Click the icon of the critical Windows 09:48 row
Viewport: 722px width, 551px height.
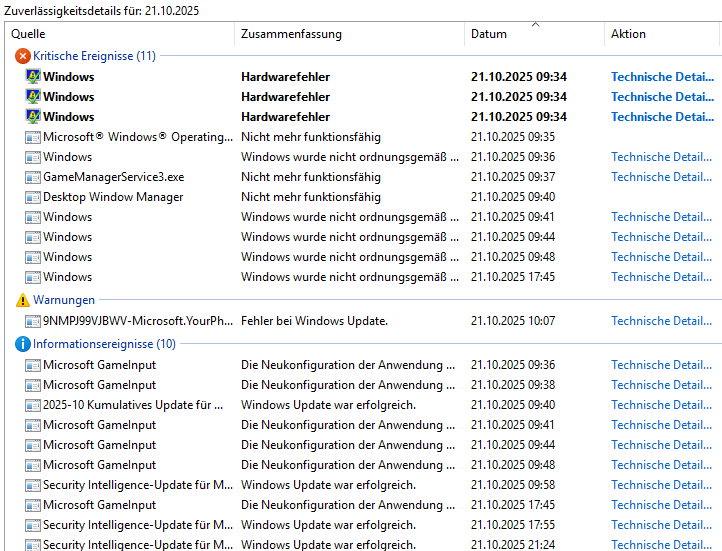(x=33, y=257)
